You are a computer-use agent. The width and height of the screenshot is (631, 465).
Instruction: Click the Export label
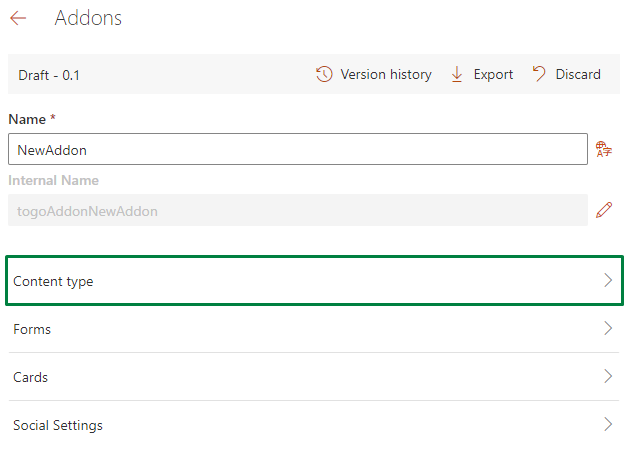click(493, 75)
